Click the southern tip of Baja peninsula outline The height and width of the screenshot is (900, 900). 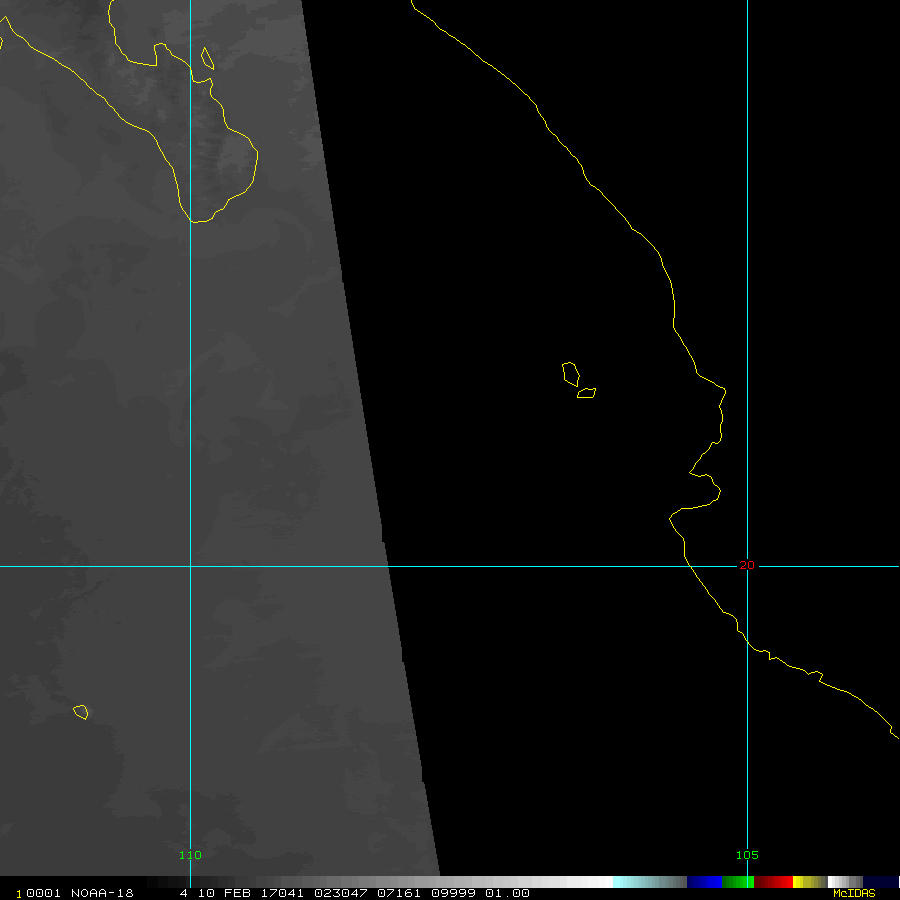pyautogui.click(x=199, y=220)
